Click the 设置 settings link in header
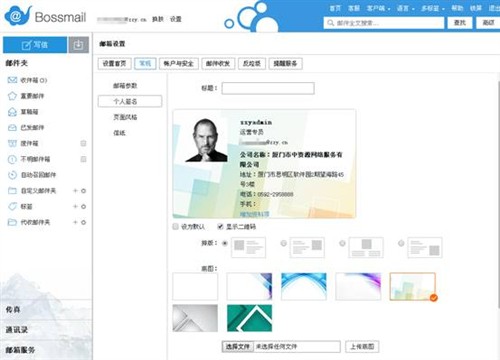 (x=176, y=19)
